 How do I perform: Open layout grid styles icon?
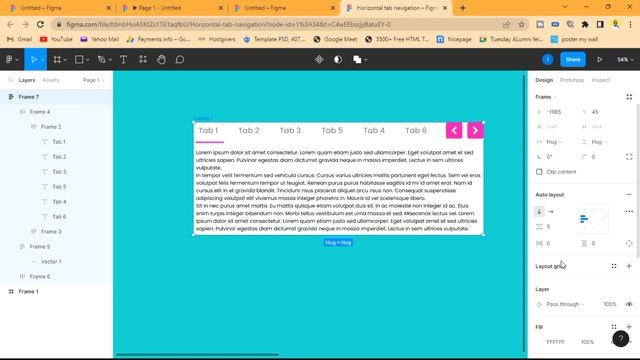(614, 266)
